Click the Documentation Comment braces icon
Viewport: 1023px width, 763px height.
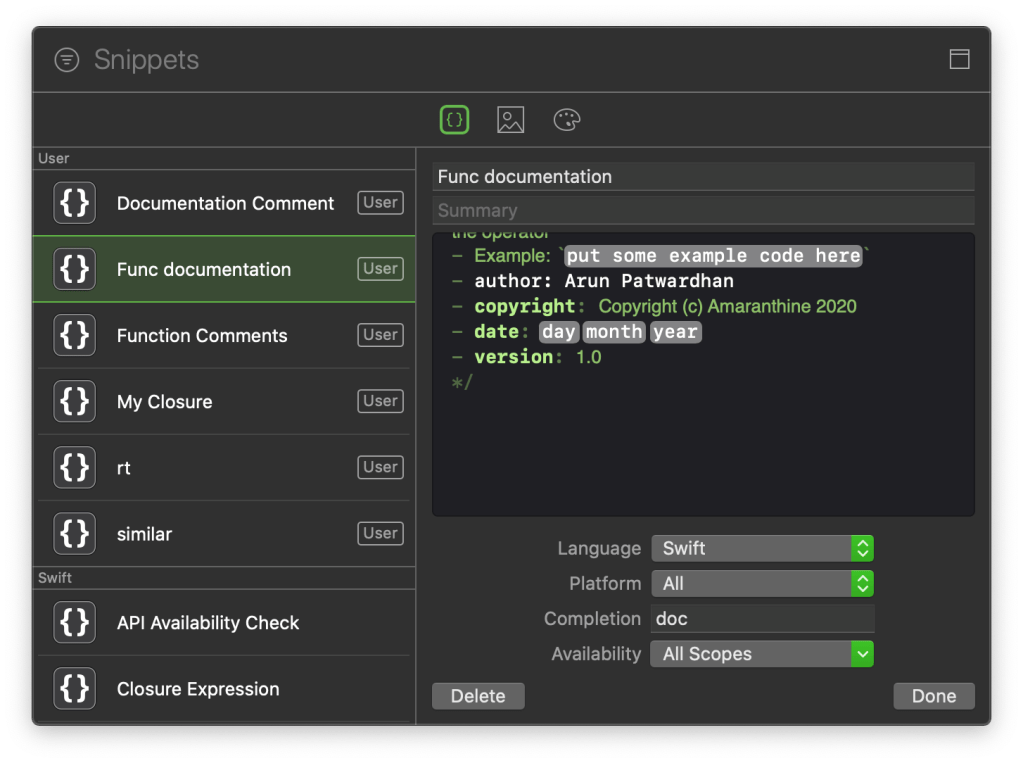point(75,203)
